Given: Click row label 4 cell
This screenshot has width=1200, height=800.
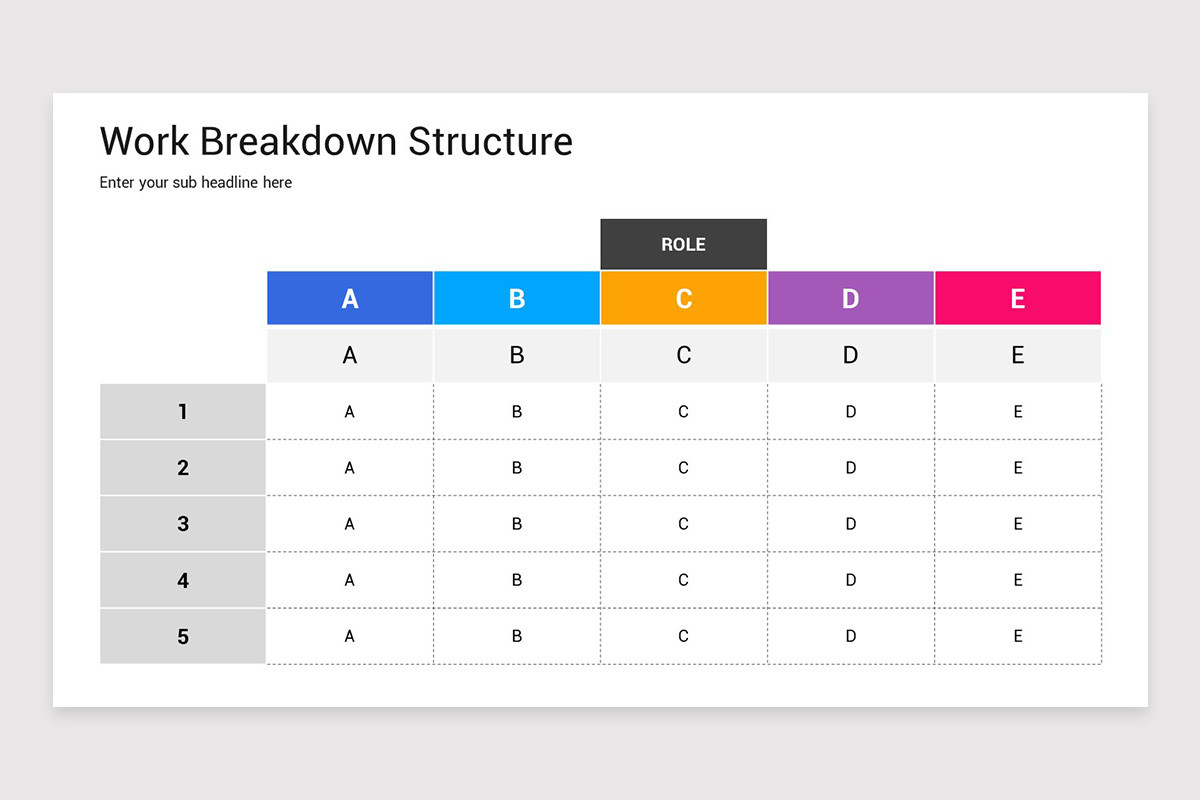Looking at the screenshot, I should [183, 580].
